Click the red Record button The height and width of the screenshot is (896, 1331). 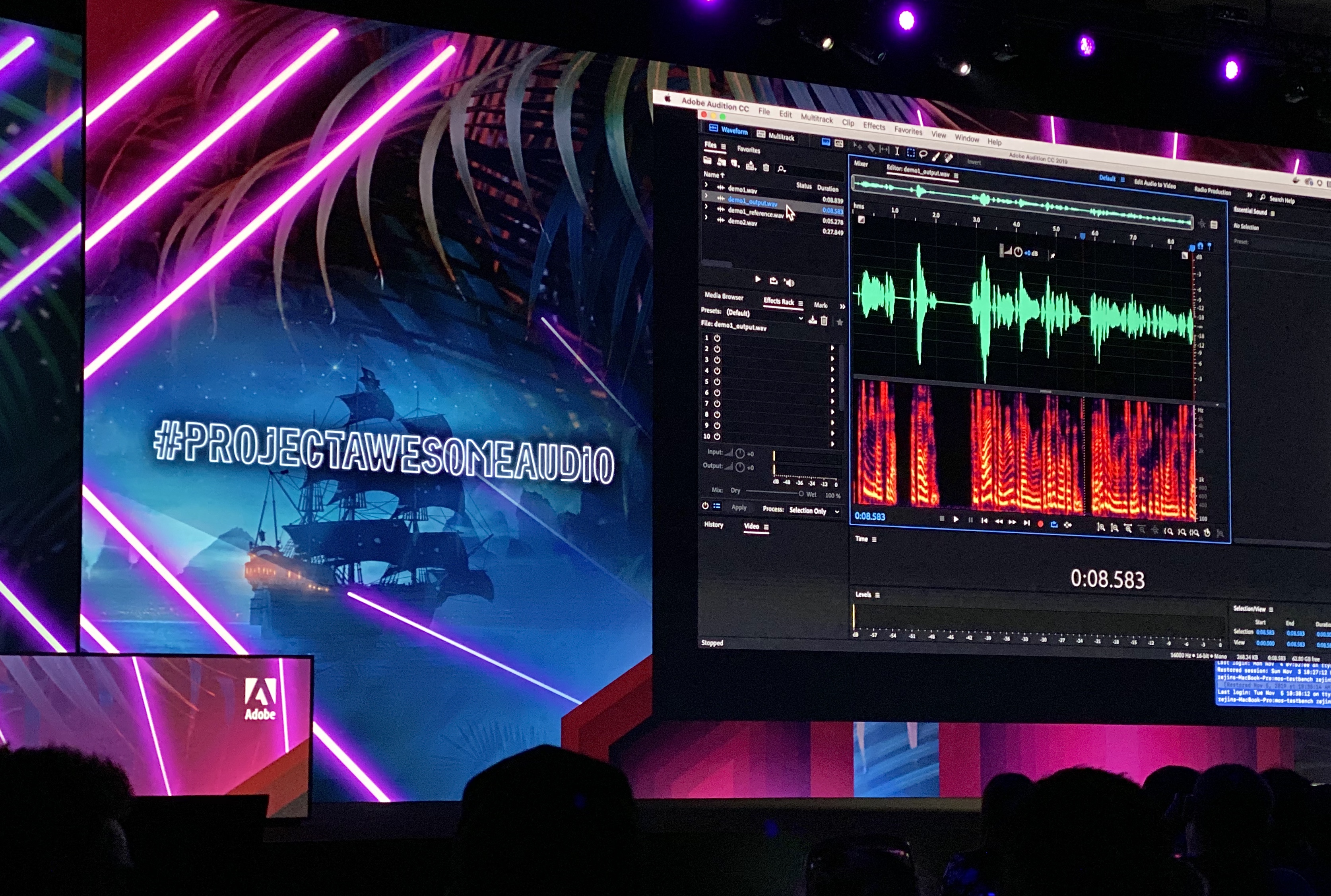coord(1040,524)
